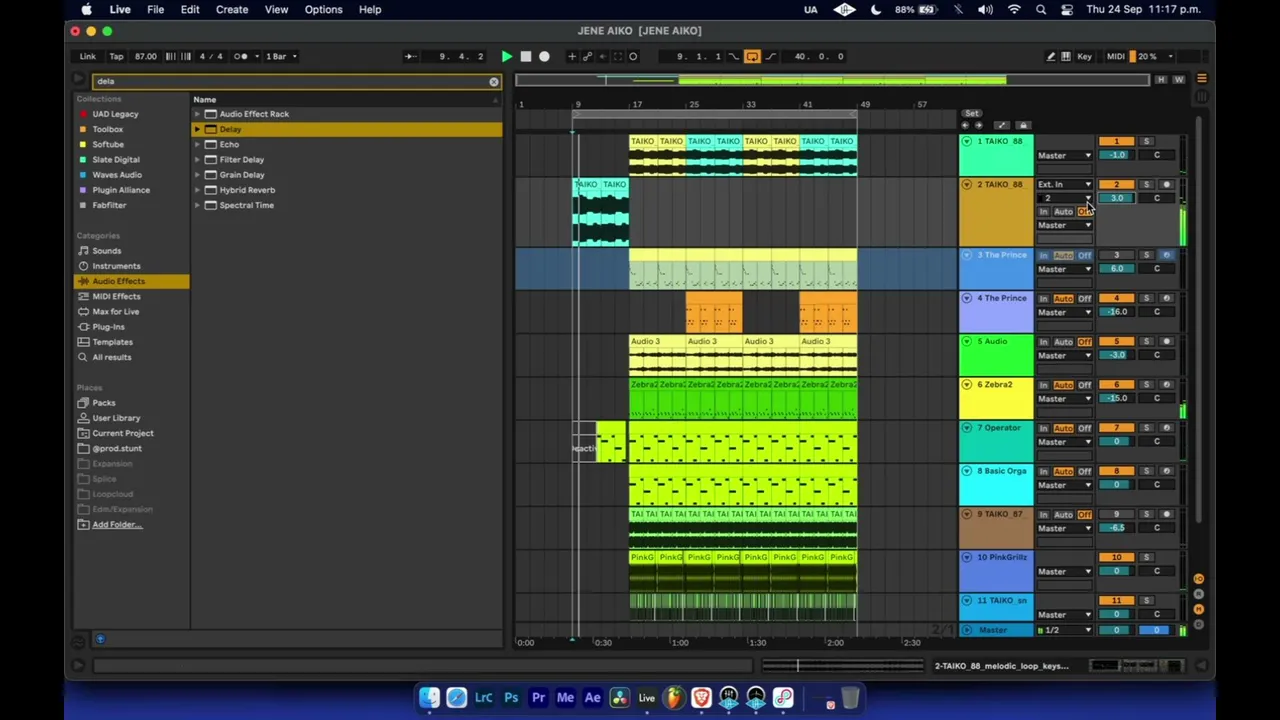Open the Create menu

pyautogui.click(x=231, y=9)
